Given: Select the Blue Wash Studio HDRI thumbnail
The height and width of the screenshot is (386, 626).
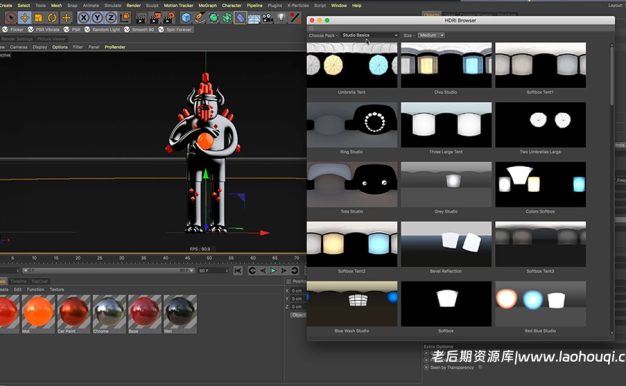Looking at the screenshot, I should coord(352,304).
